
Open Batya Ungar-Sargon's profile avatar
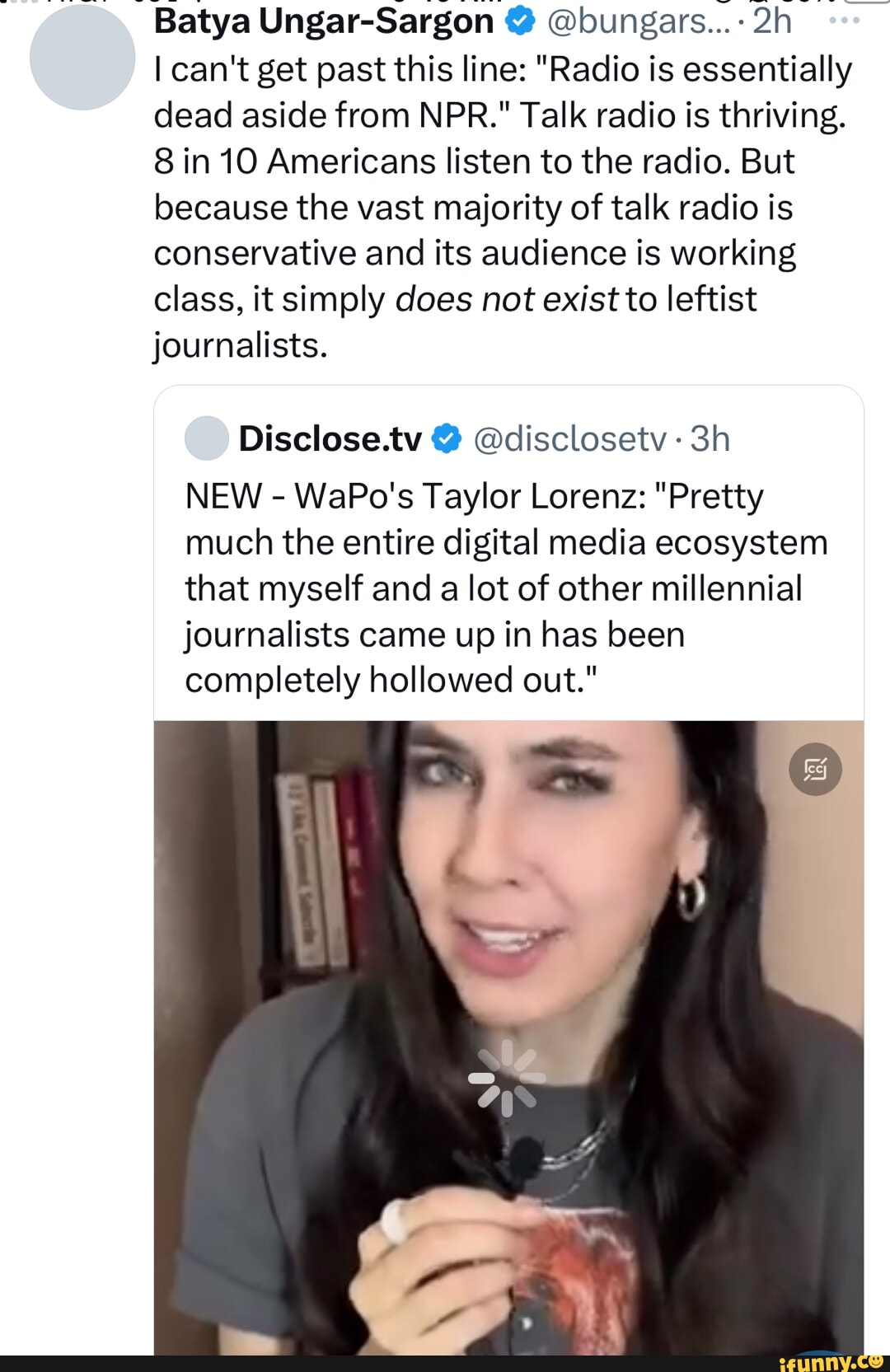point(82,58)
